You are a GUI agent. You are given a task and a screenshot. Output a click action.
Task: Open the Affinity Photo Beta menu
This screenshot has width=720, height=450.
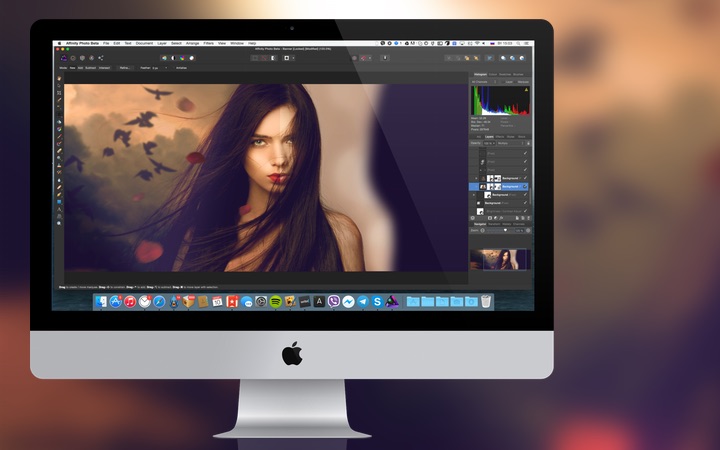83,43
